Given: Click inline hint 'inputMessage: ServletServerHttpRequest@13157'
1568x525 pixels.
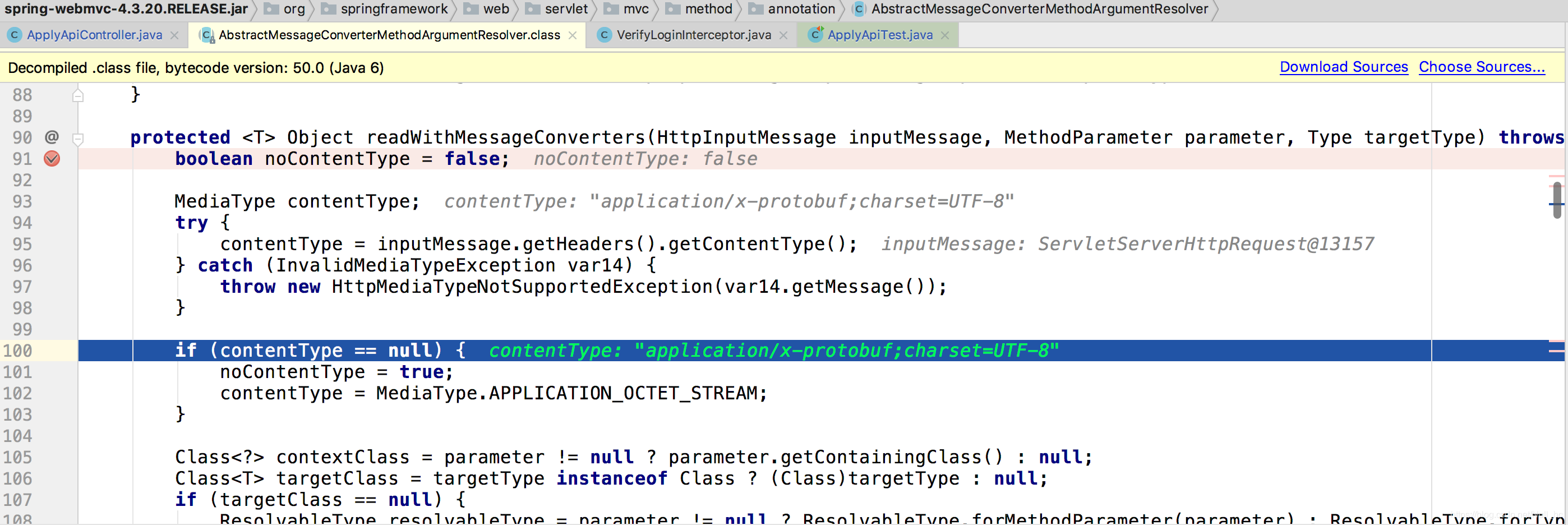Looking at the screenshot, I should pyautogui.click(x=1127, y=244).
